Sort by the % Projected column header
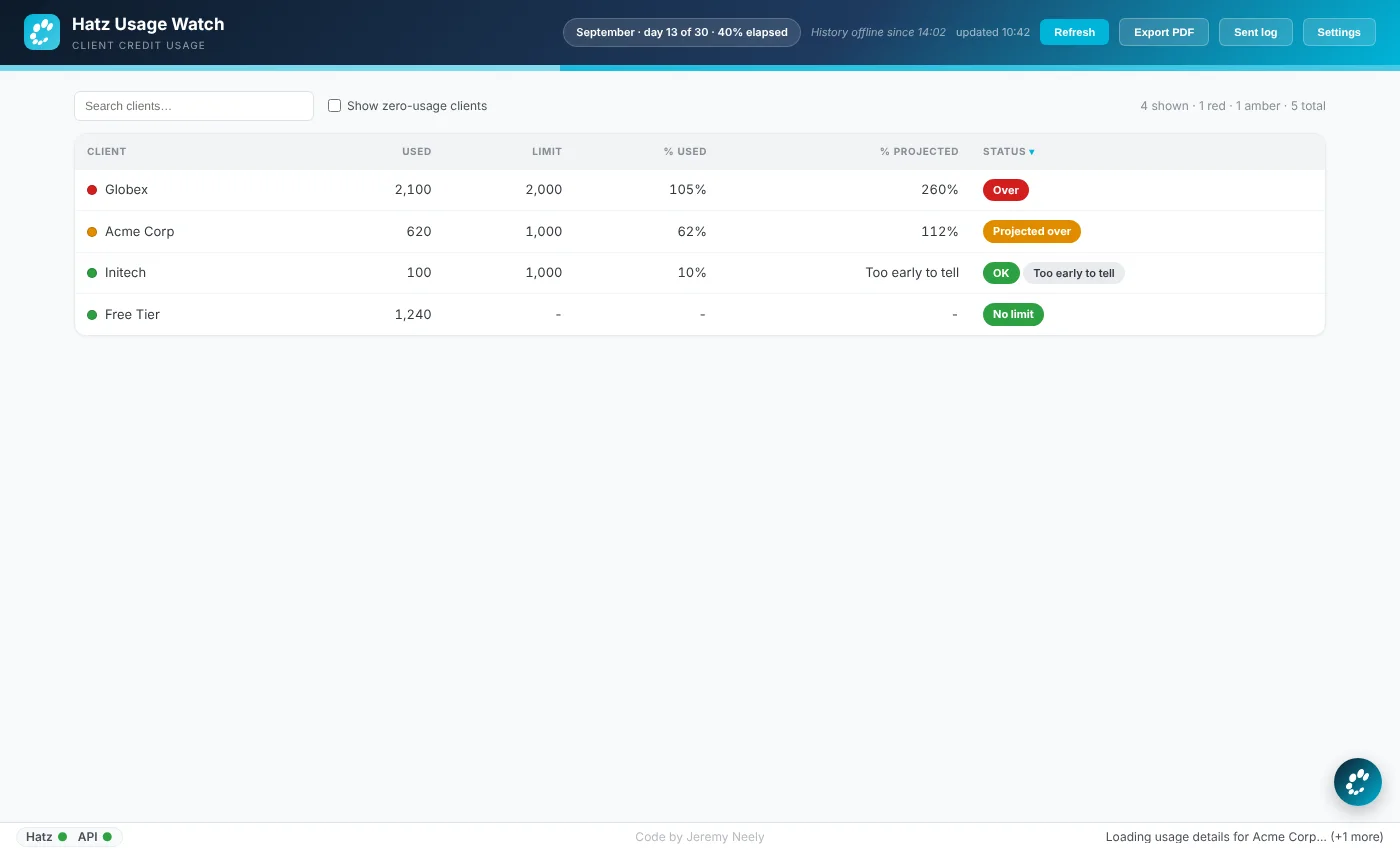This screenshot has width=1400, height=850. coord(919,152)
